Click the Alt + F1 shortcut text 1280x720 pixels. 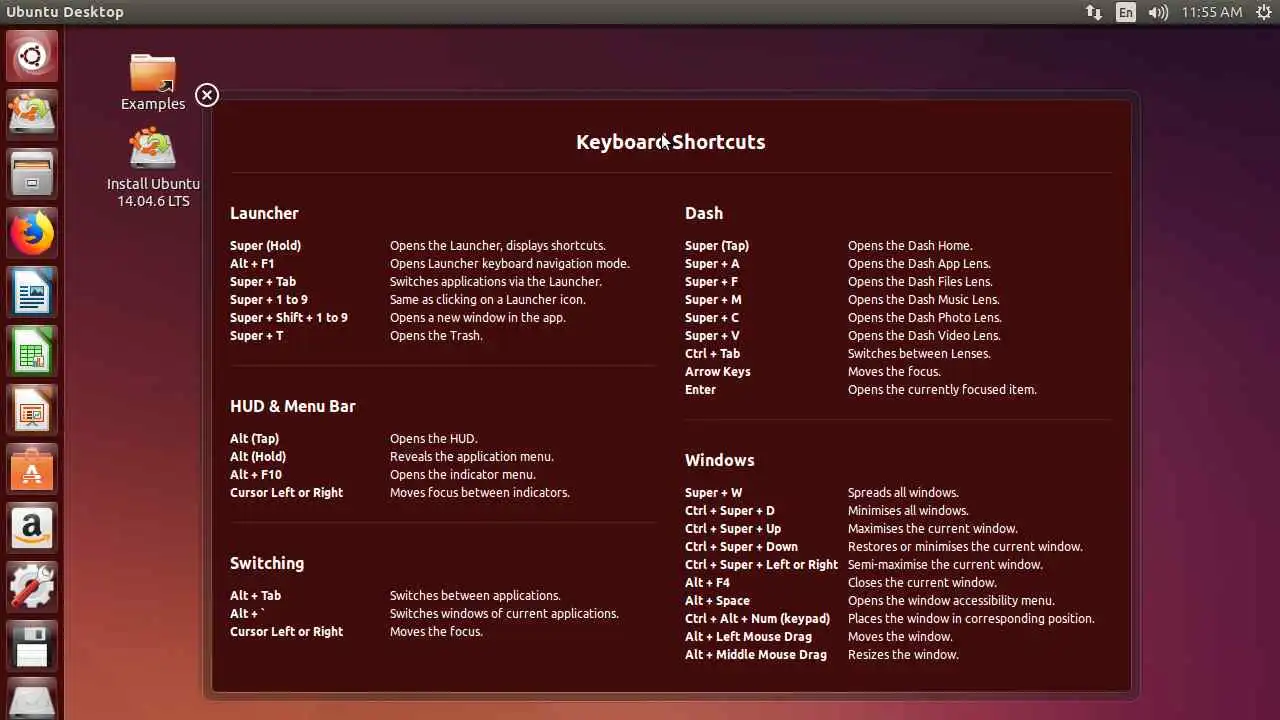[252, 263]
